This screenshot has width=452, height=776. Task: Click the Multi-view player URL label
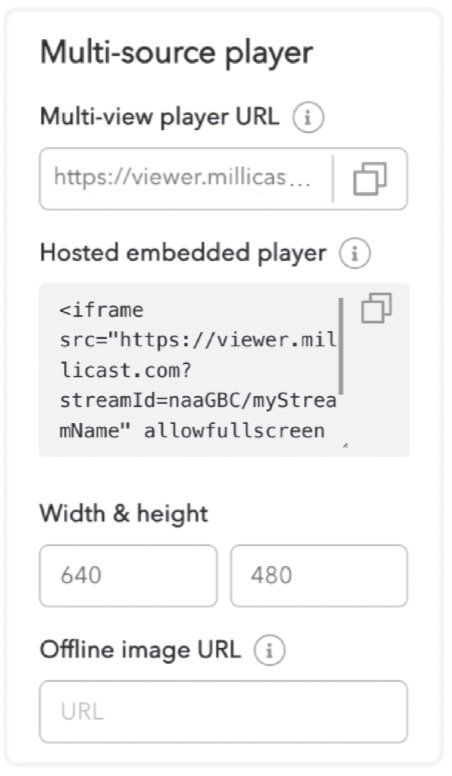click(159, 118)
